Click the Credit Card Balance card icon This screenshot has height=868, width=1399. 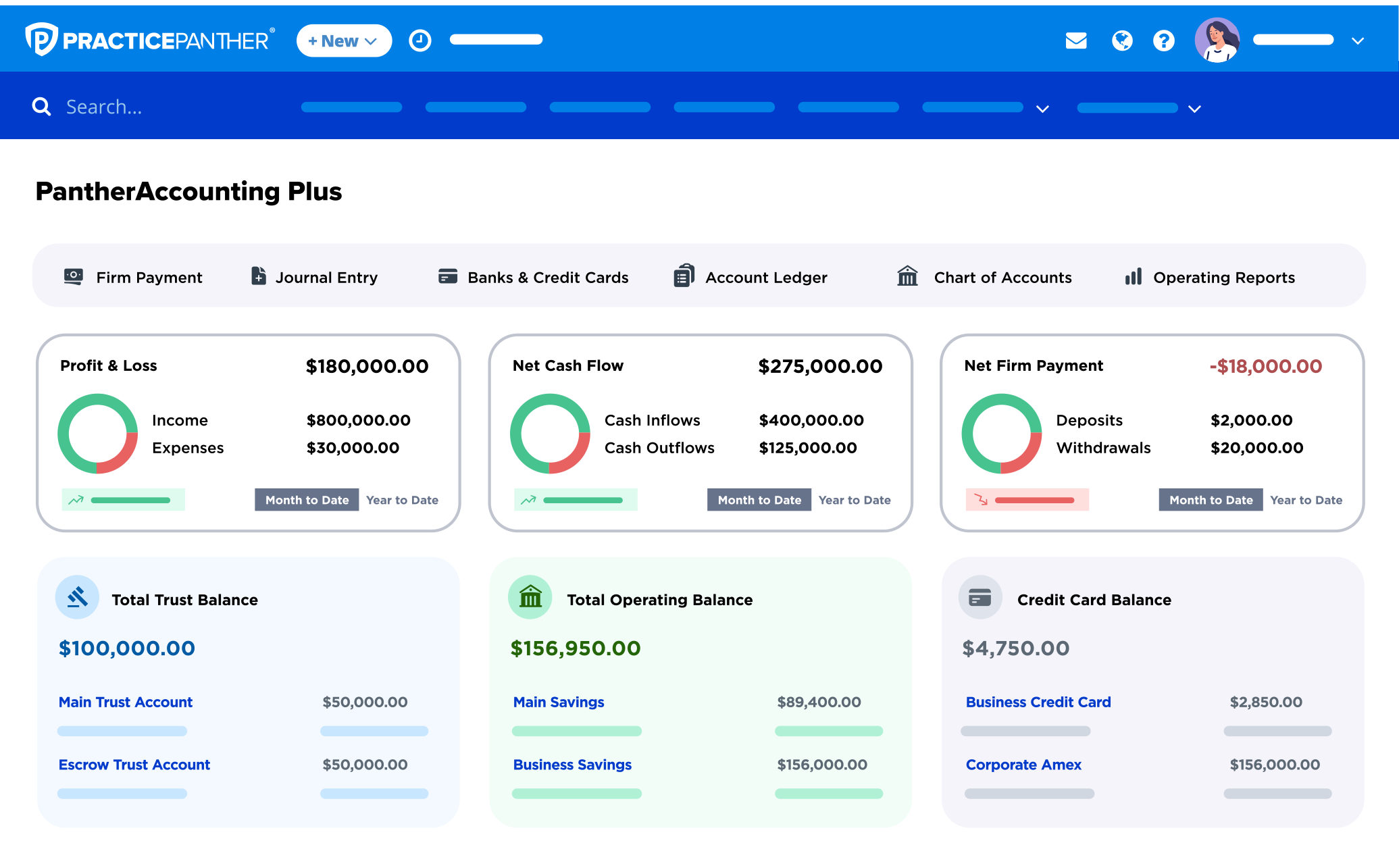980,598
